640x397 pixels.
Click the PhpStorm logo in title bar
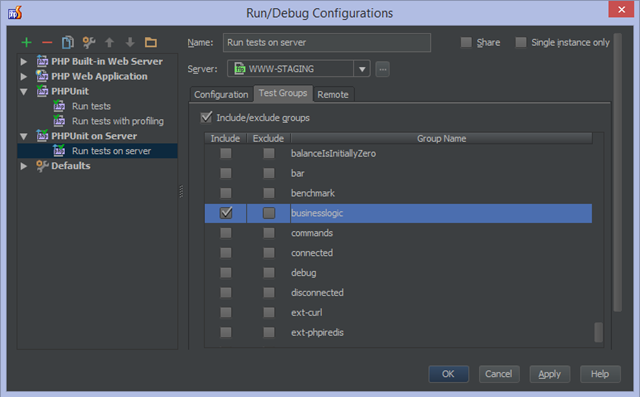[x=15, y=13]
